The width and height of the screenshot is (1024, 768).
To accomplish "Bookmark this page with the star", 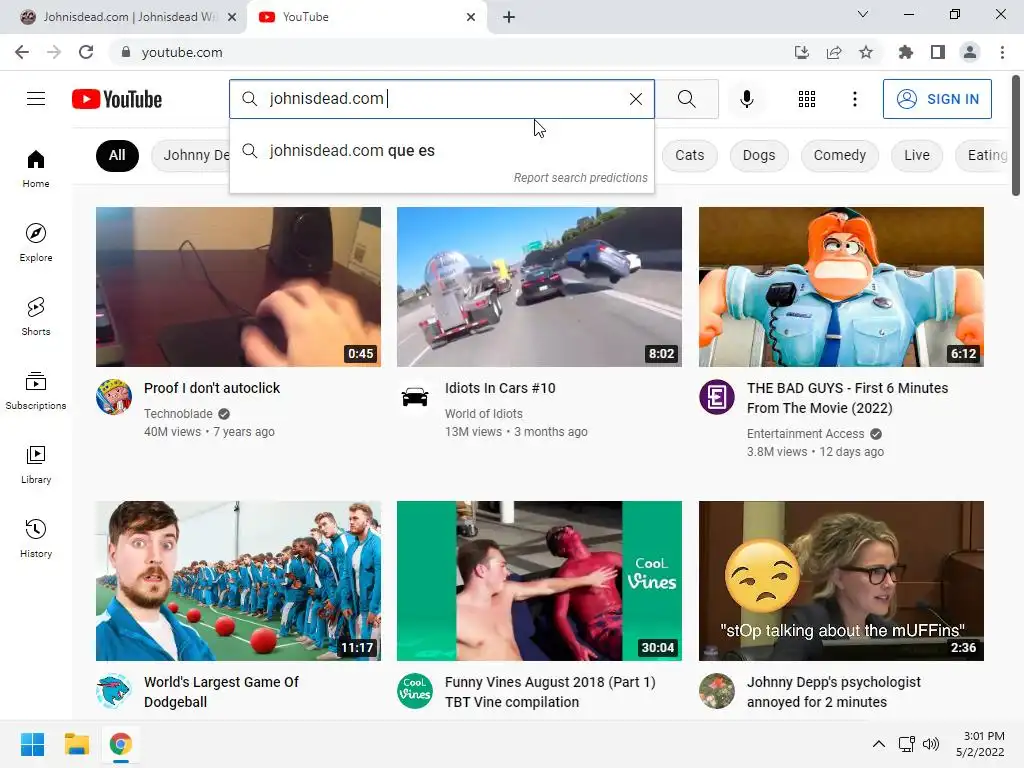I will 866,52.
